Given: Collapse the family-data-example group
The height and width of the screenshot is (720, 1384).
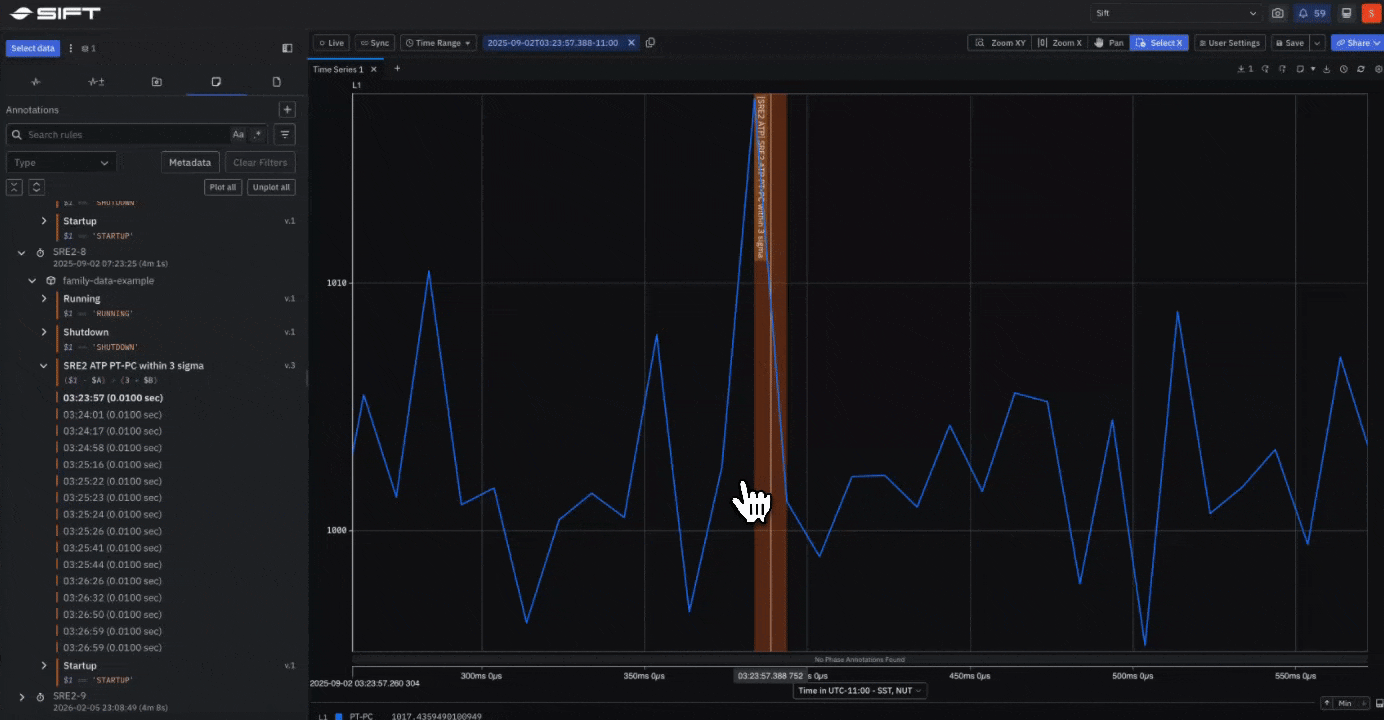Looking at the screenshot, I should [34, 281].
